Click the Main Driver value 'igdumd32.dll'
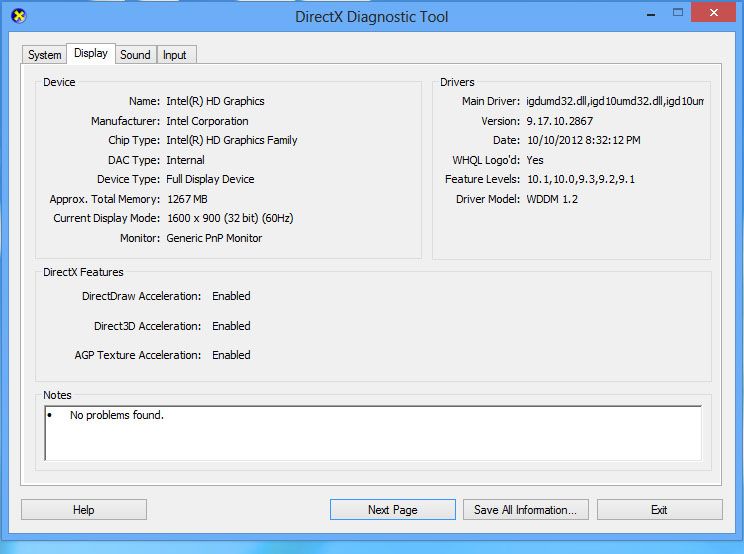 coord(615,101)
